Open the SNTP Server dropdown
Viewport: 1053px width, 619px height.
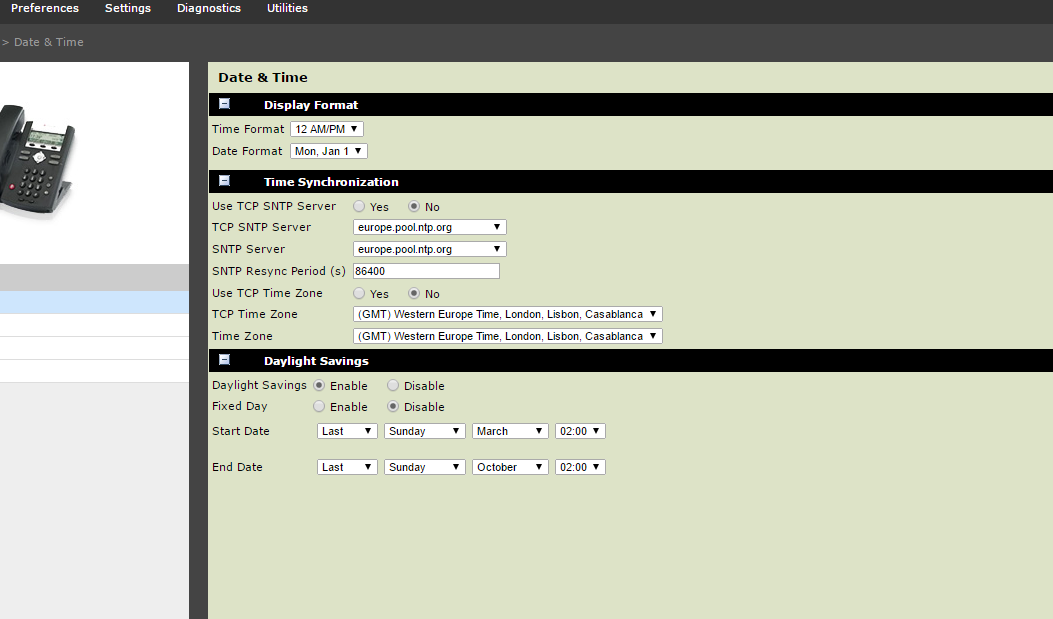[x=430, y=249]
